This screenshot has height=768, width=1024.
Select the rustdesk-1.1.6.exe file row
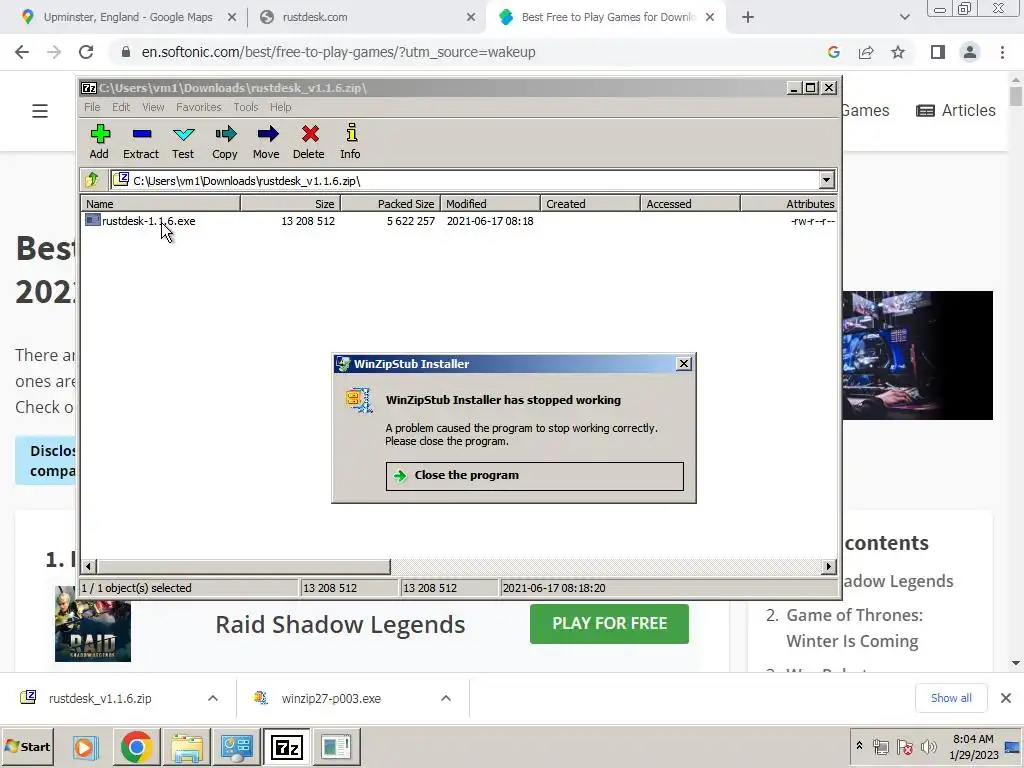coord(459,221)
